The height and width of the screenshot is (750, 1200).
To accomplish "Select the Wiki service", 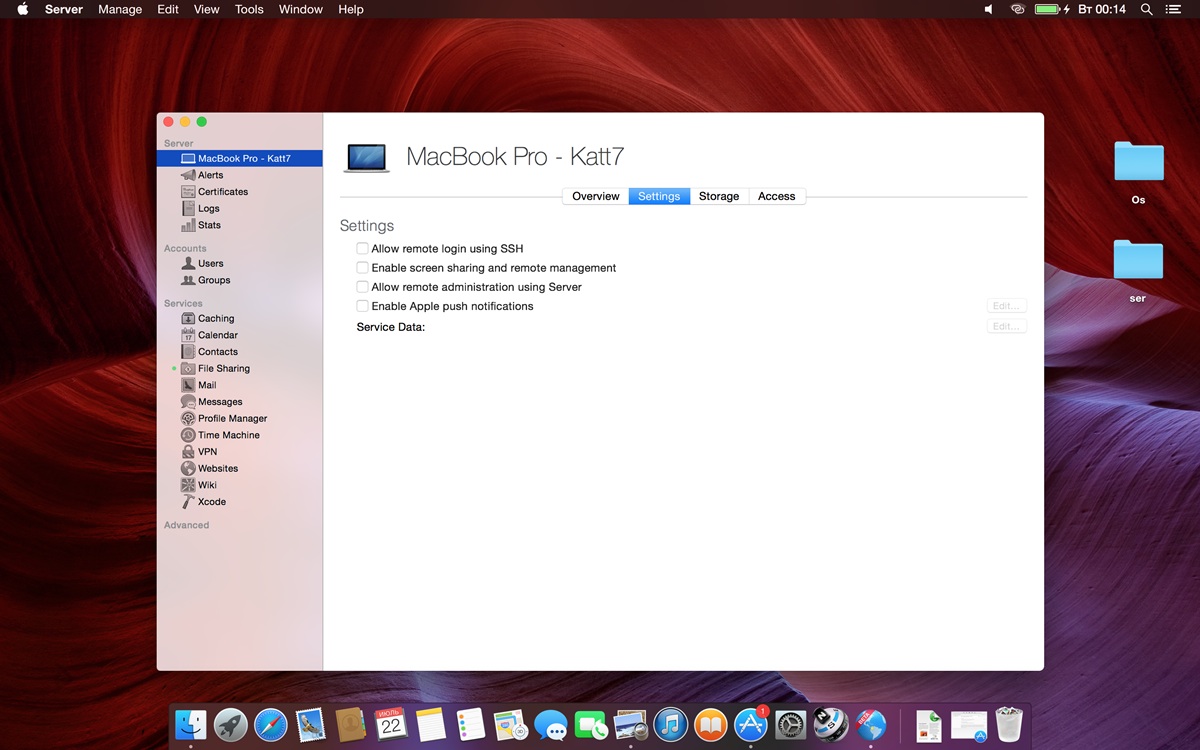I will 199,485.
